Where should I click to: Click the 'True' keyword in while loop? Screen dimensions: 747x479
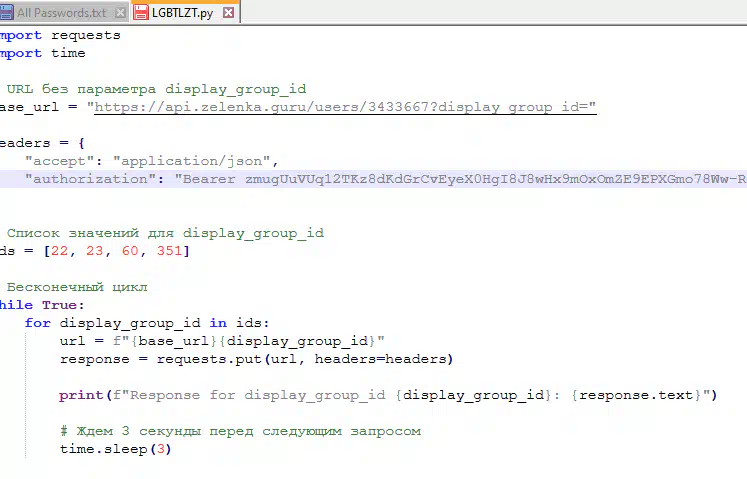tap(60, 305)
